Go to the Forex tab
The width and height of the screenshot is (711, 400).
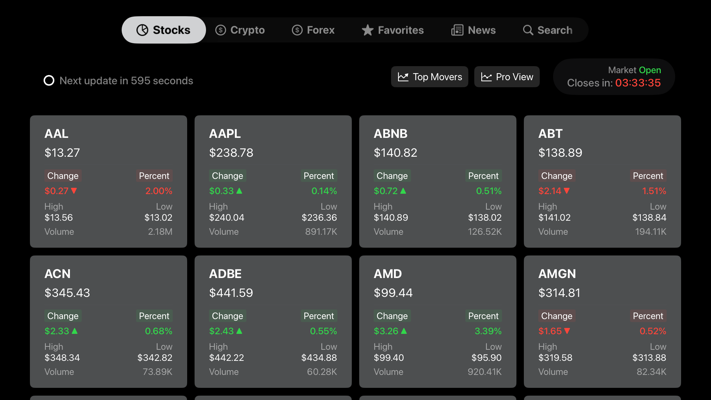tap(313, 30)
